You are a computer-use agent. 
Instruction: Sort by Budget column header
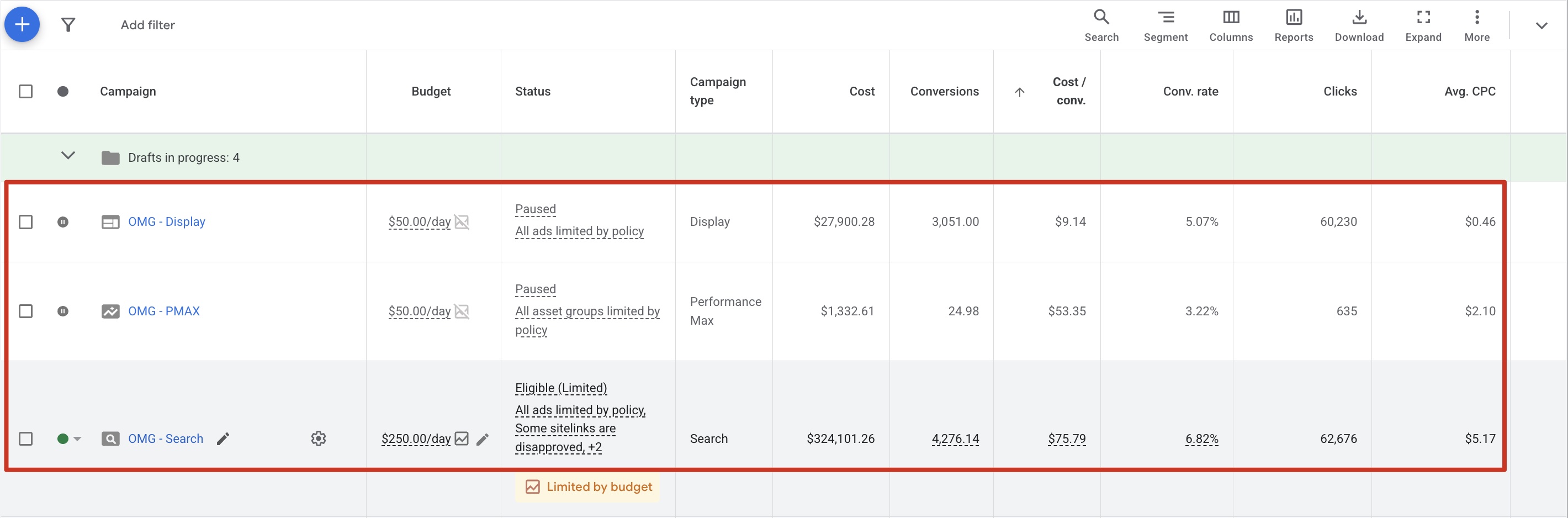pos(431,91)
